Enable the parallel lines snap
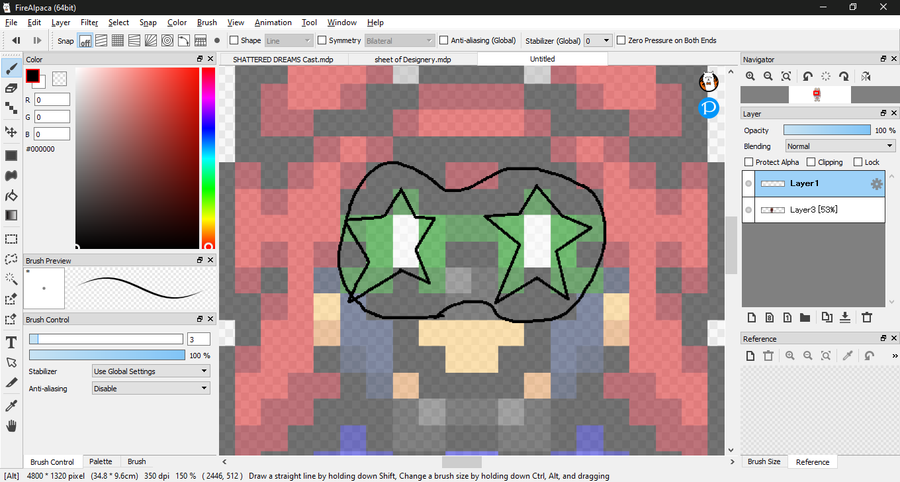 tap(101, 41)
